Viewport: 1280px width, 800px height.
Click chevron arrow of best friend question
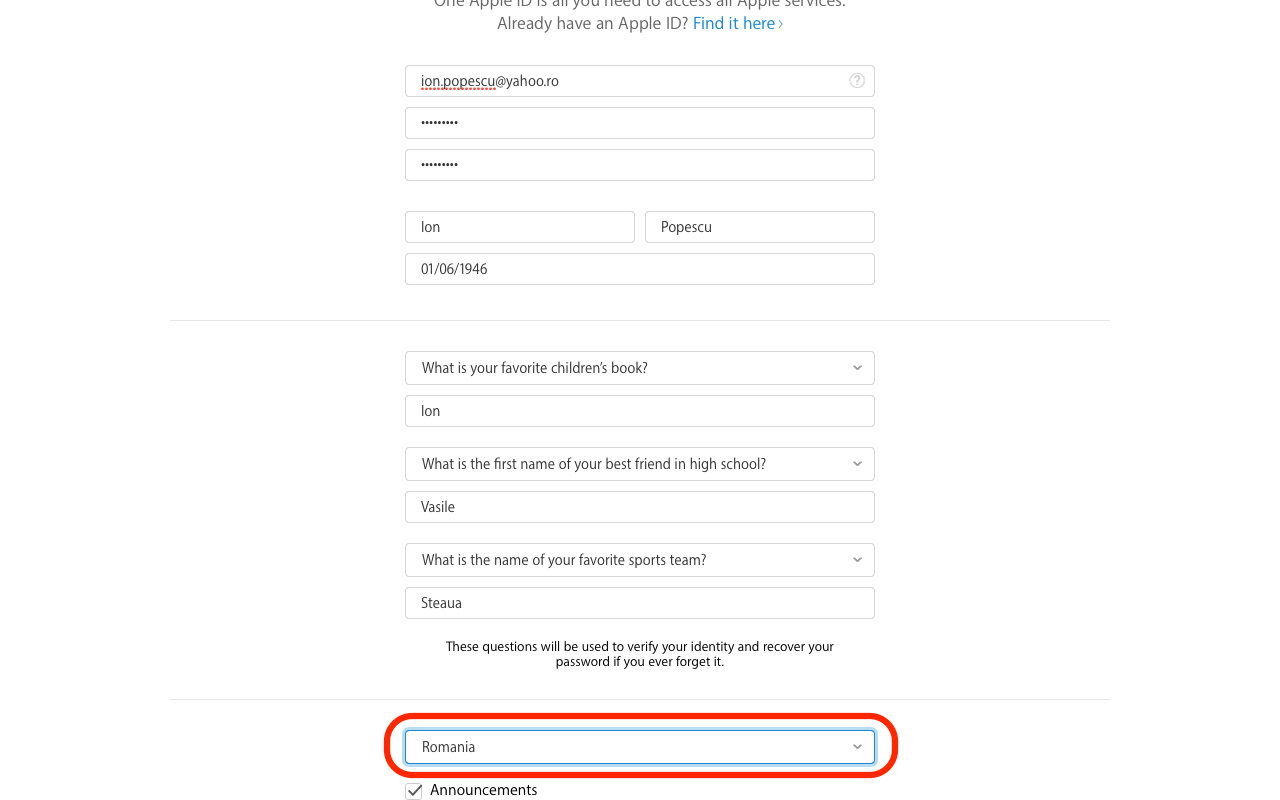coord(857,464)
